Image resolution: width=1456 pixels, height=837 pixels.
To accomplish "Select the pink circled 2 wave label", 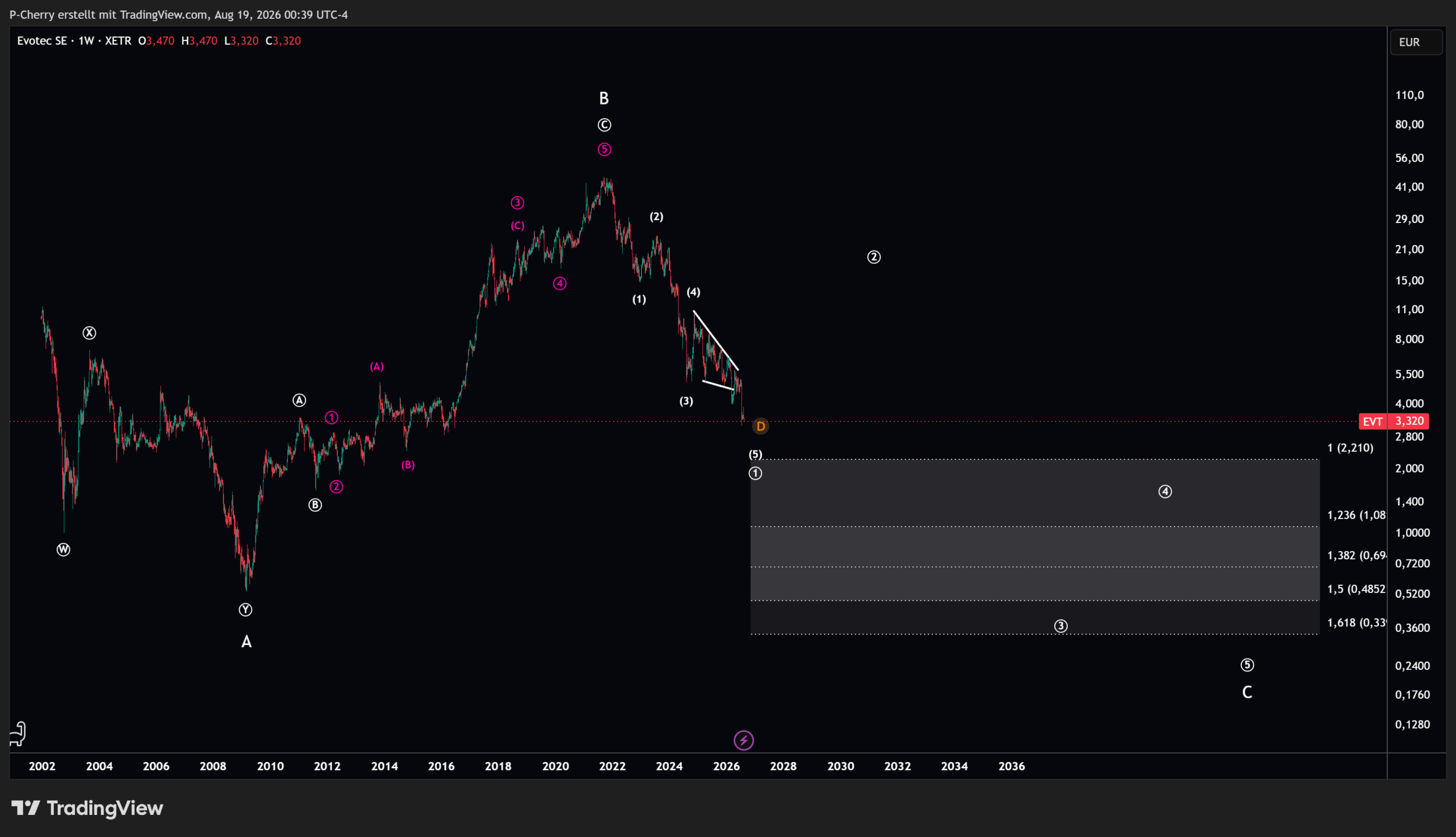I will point(336,487).
